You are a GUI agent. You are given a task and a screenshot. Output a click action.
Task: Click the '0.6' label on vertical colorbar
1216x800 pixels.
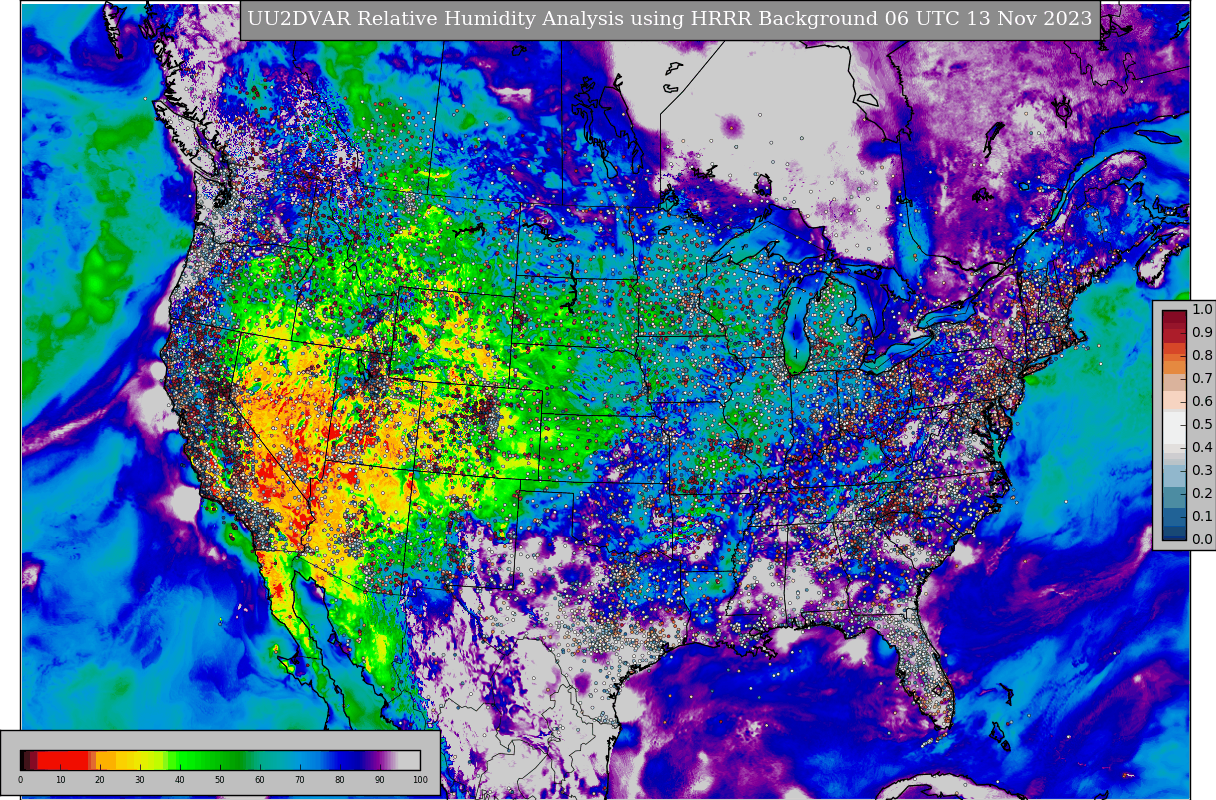(x=1202, y=401)
